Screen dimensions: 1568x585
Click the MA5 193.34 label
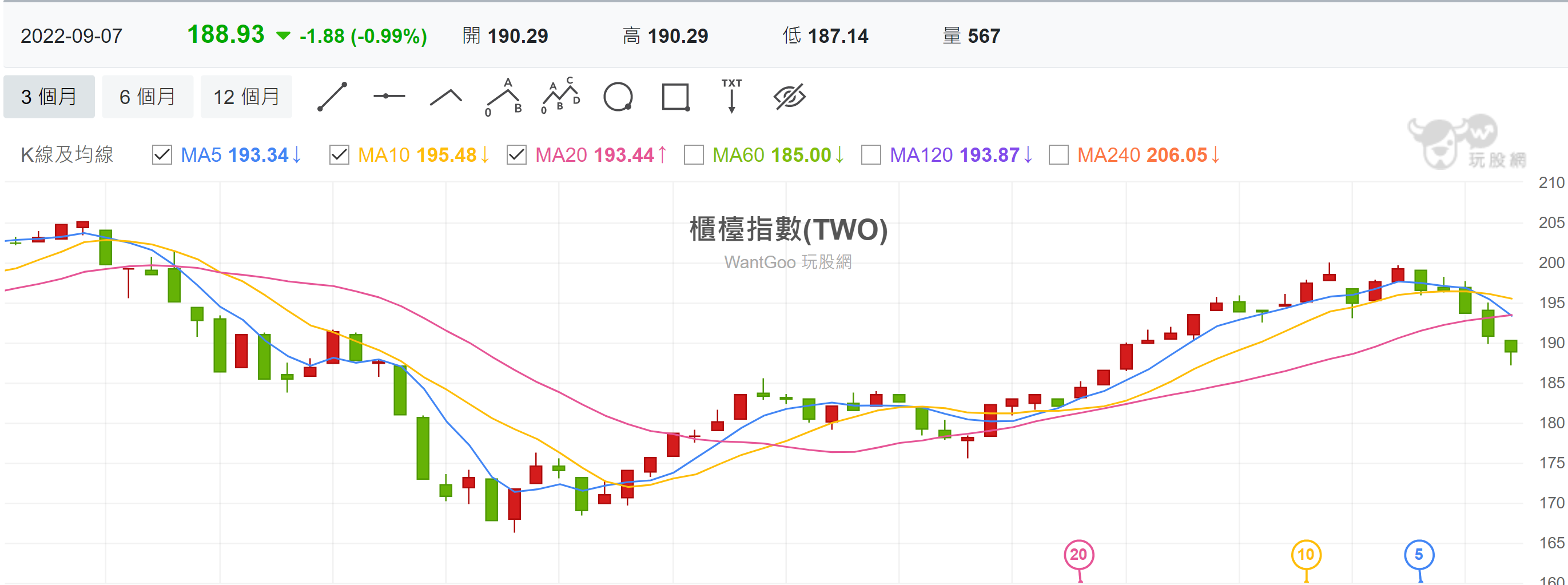(x=241, y=154)
